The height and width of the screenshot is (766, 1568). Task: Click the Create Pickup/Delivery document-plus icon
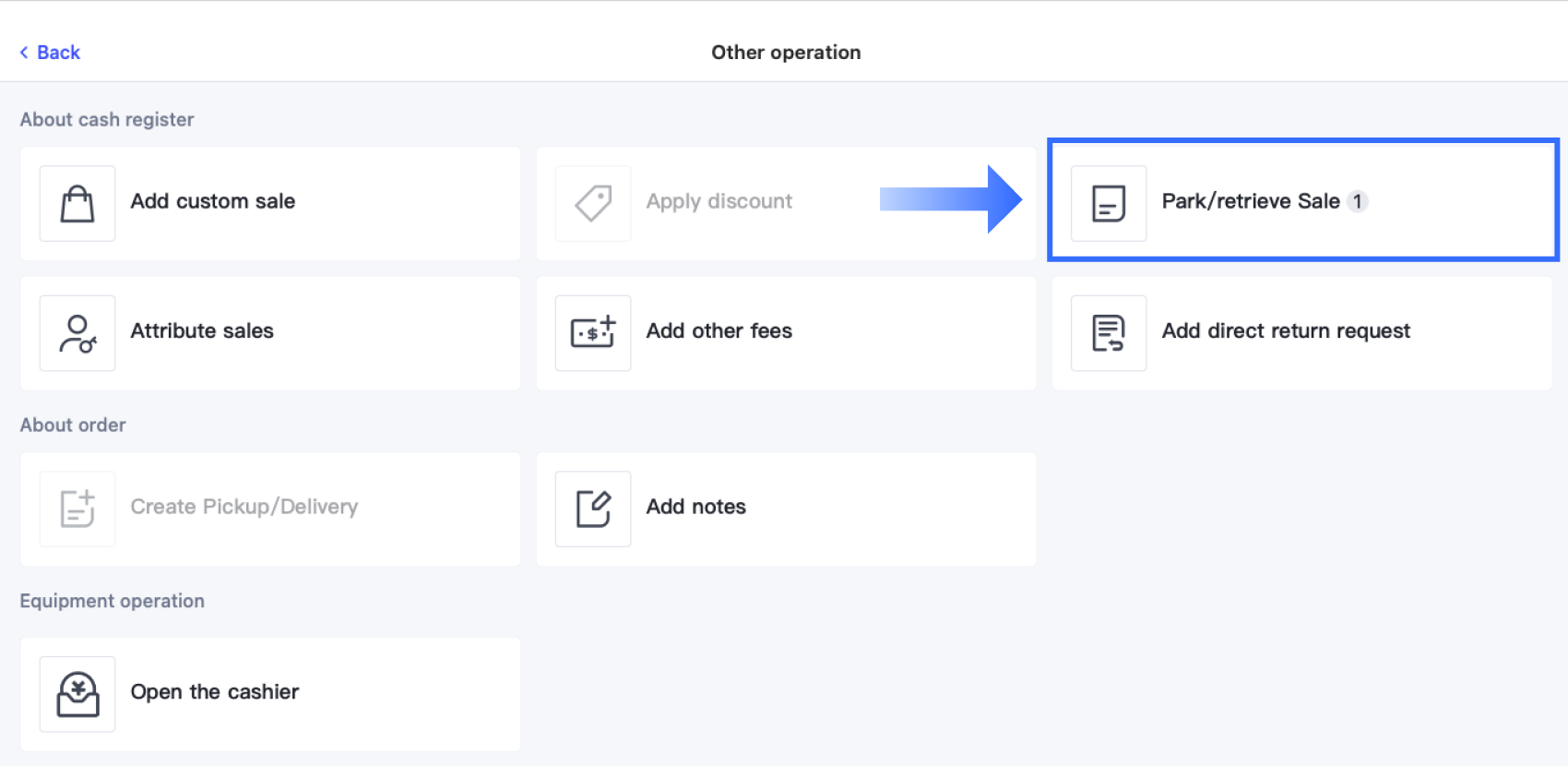tap(77, 509)
